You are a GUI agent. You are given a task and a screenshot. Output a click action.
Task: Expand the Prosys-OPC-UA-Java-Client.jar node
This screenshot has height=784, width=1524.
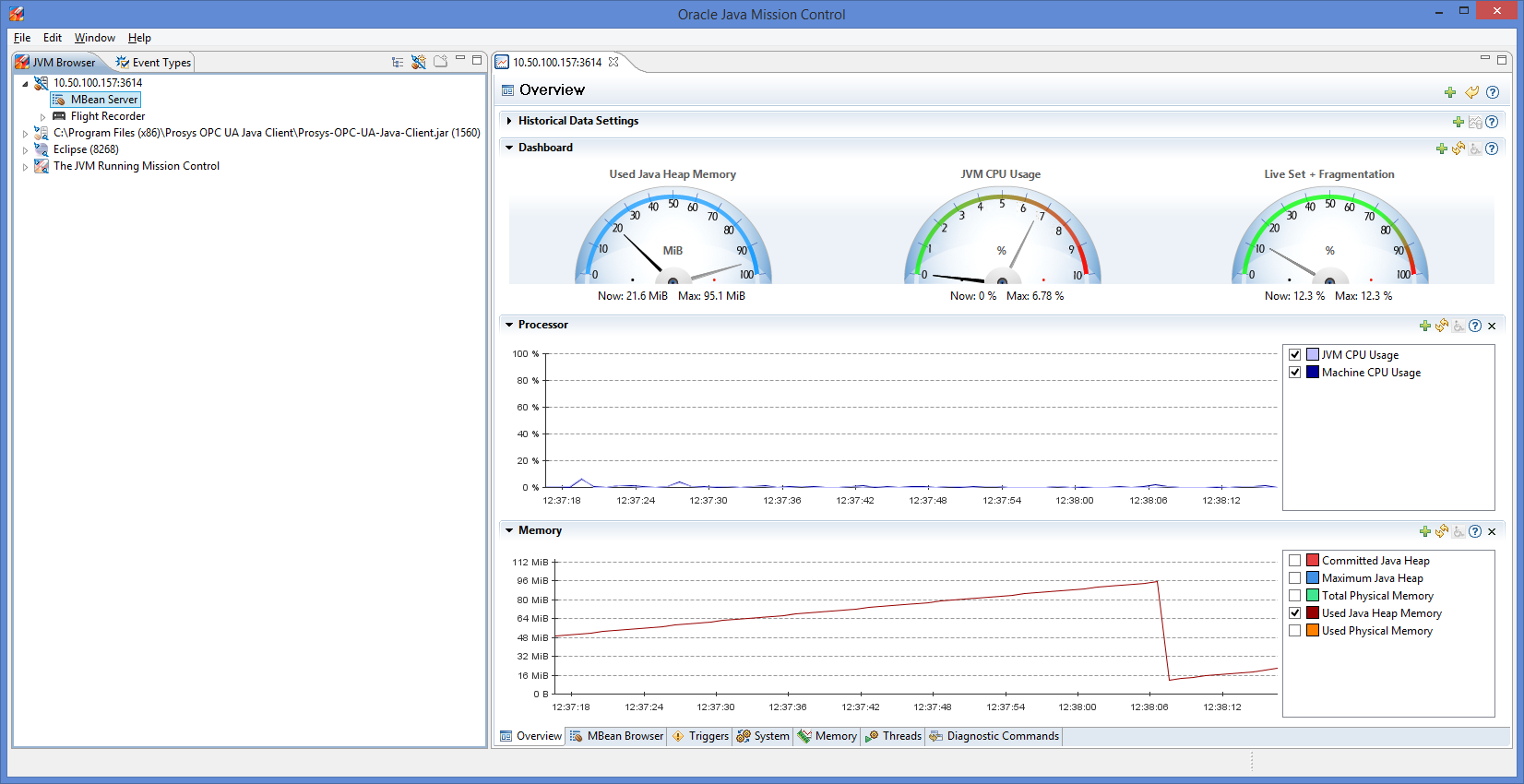(x=26, y=134)
